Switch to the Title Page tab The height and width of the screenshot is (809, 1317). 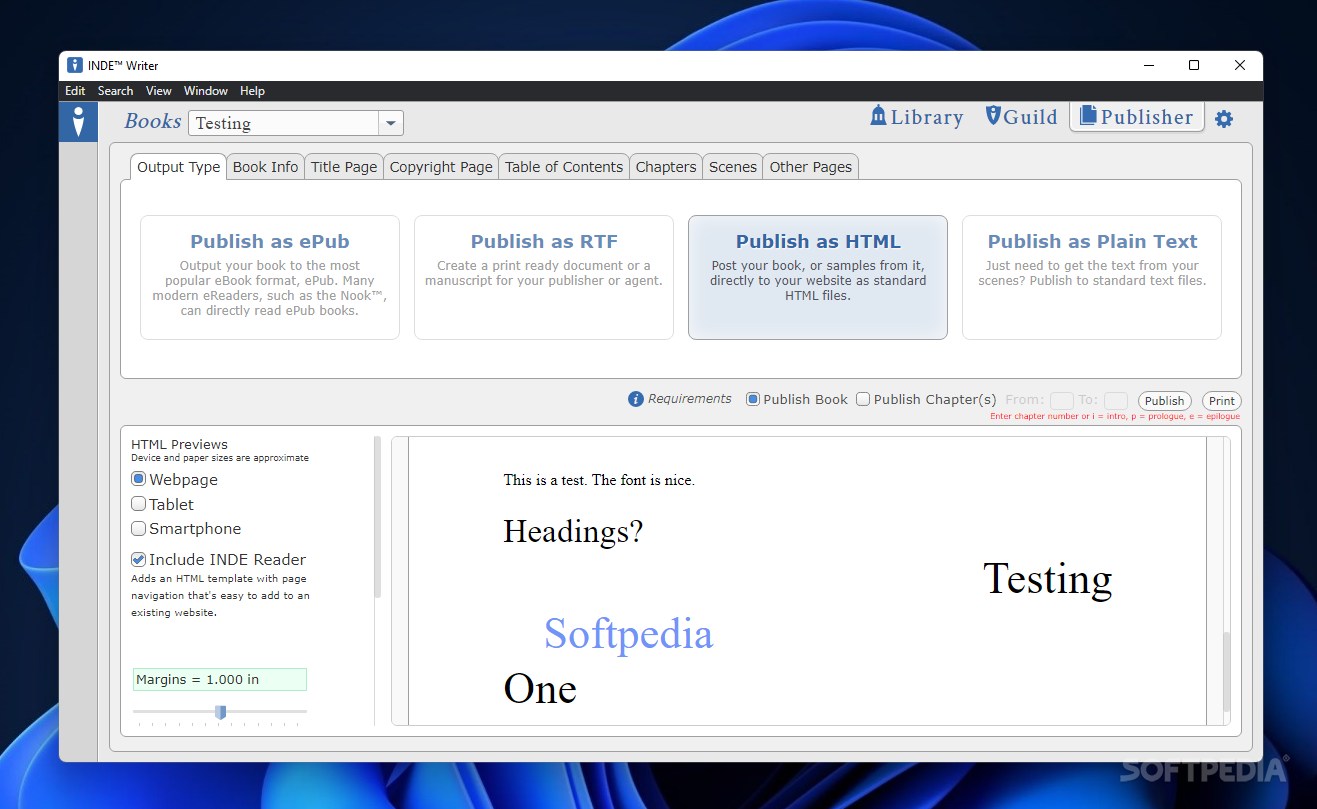344,167
